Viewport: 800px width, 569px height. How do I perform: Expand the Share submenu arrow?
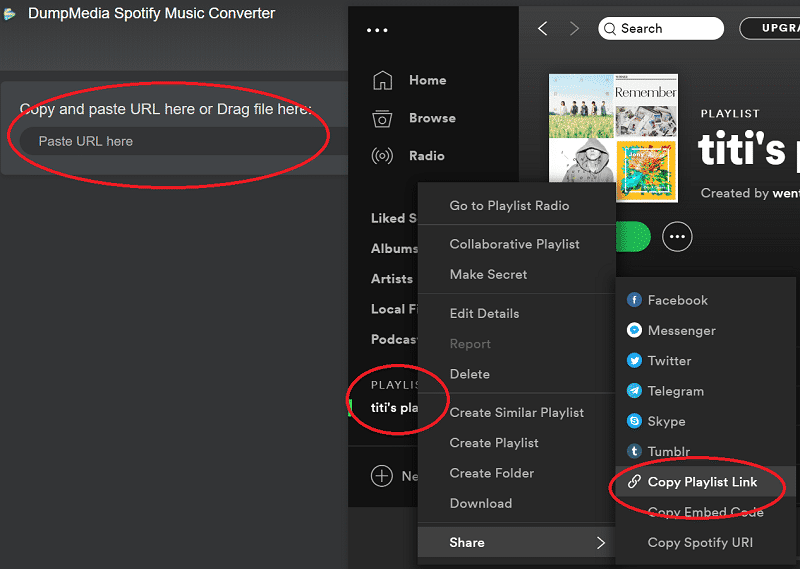601,542
